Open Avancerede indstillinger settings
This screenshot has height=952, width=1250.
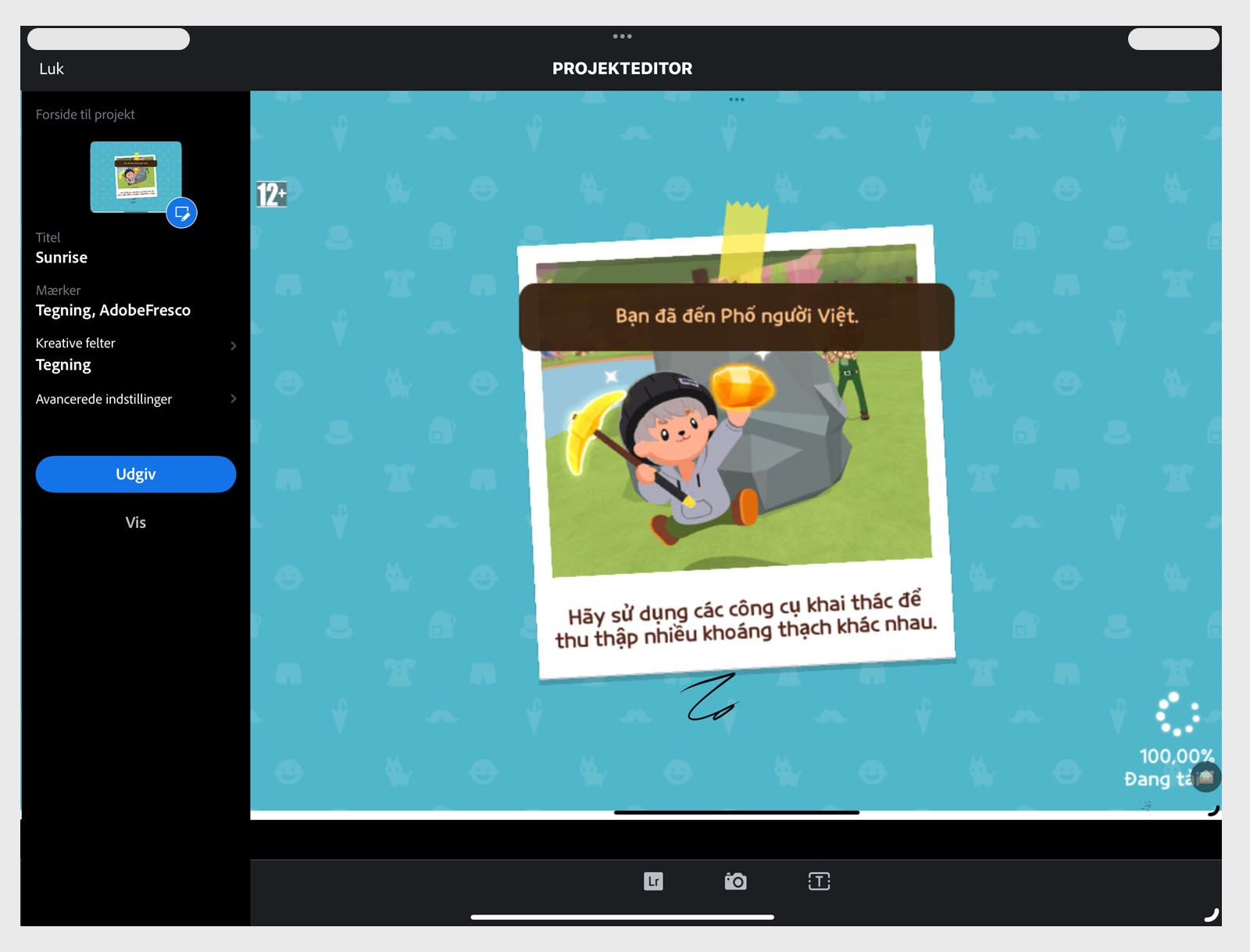pyautogui.click(x=136, y=399)
